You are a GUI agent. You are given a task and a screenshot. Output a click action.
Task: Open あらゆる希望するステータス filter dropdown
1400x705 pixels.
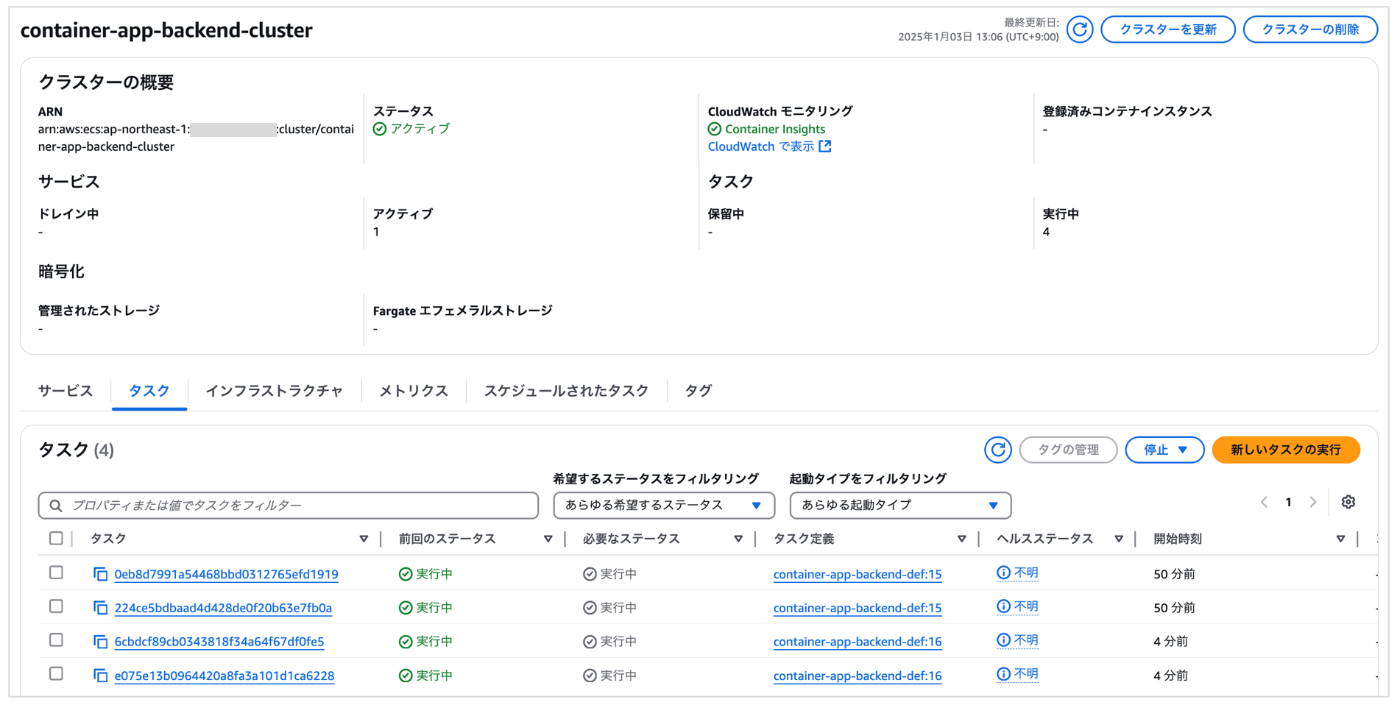[664, 505]
